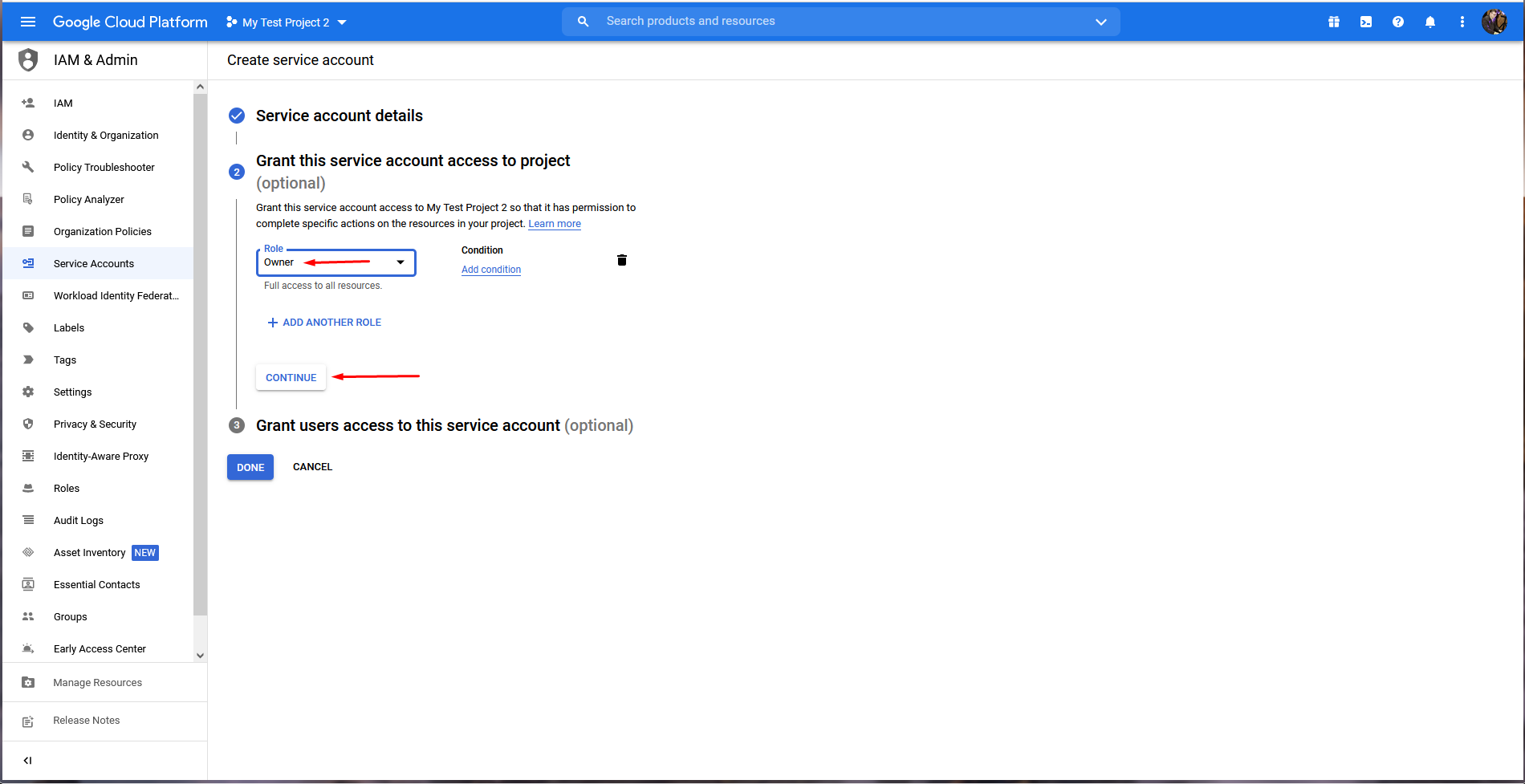This screenshot has width=1525, height=784.
Task: Click the sidebar scroll down arrow
Action: (x=200, y=655)
